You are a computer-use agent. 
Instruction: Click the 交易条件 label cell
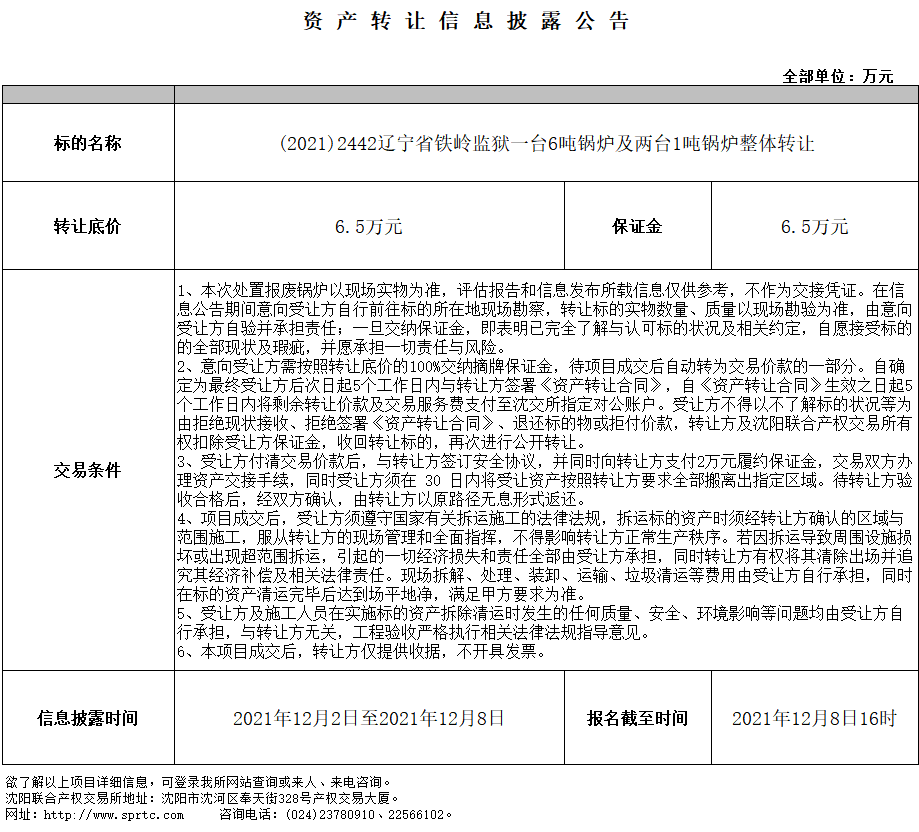[x=87, y=470]
